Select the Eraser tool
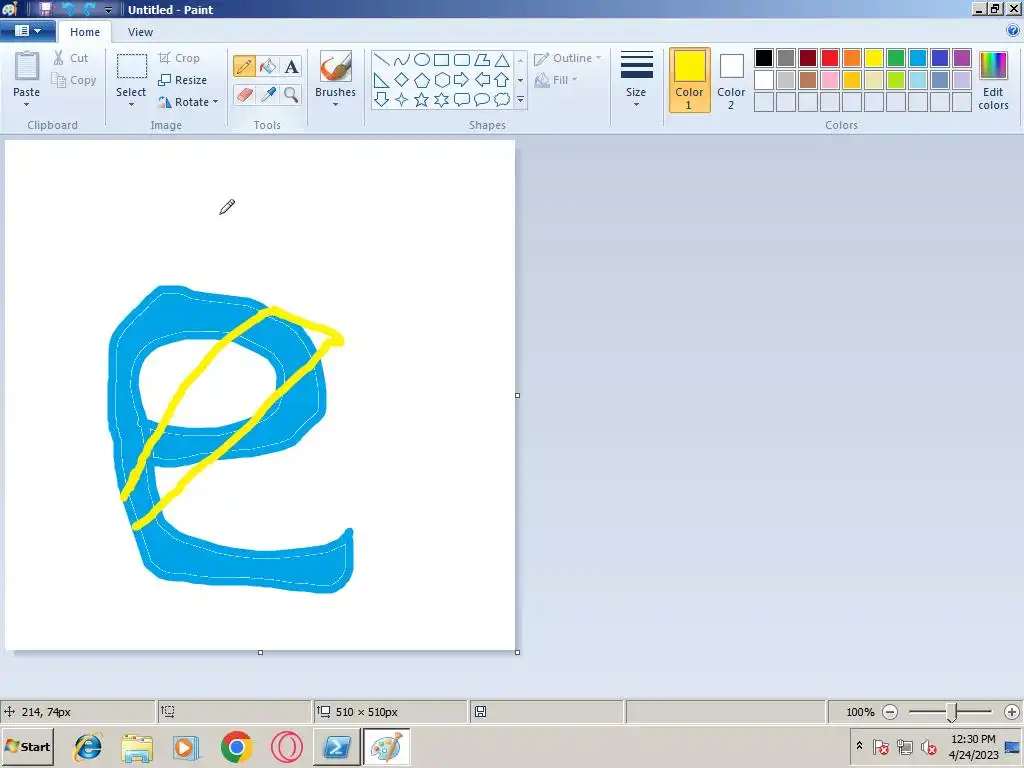The width and height of the screenshot is (1024, 768). pos(244,94)
